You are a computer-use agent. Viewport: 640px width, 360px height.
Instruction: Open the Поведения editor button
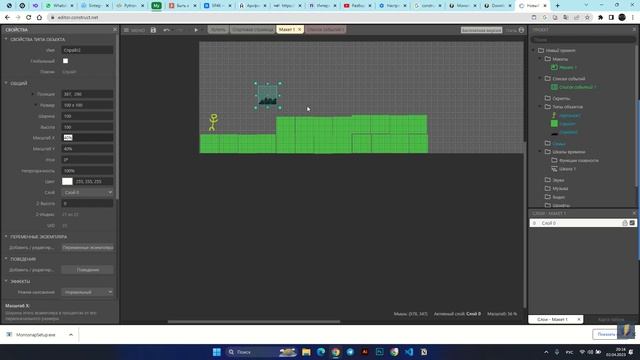click(87, 270)
